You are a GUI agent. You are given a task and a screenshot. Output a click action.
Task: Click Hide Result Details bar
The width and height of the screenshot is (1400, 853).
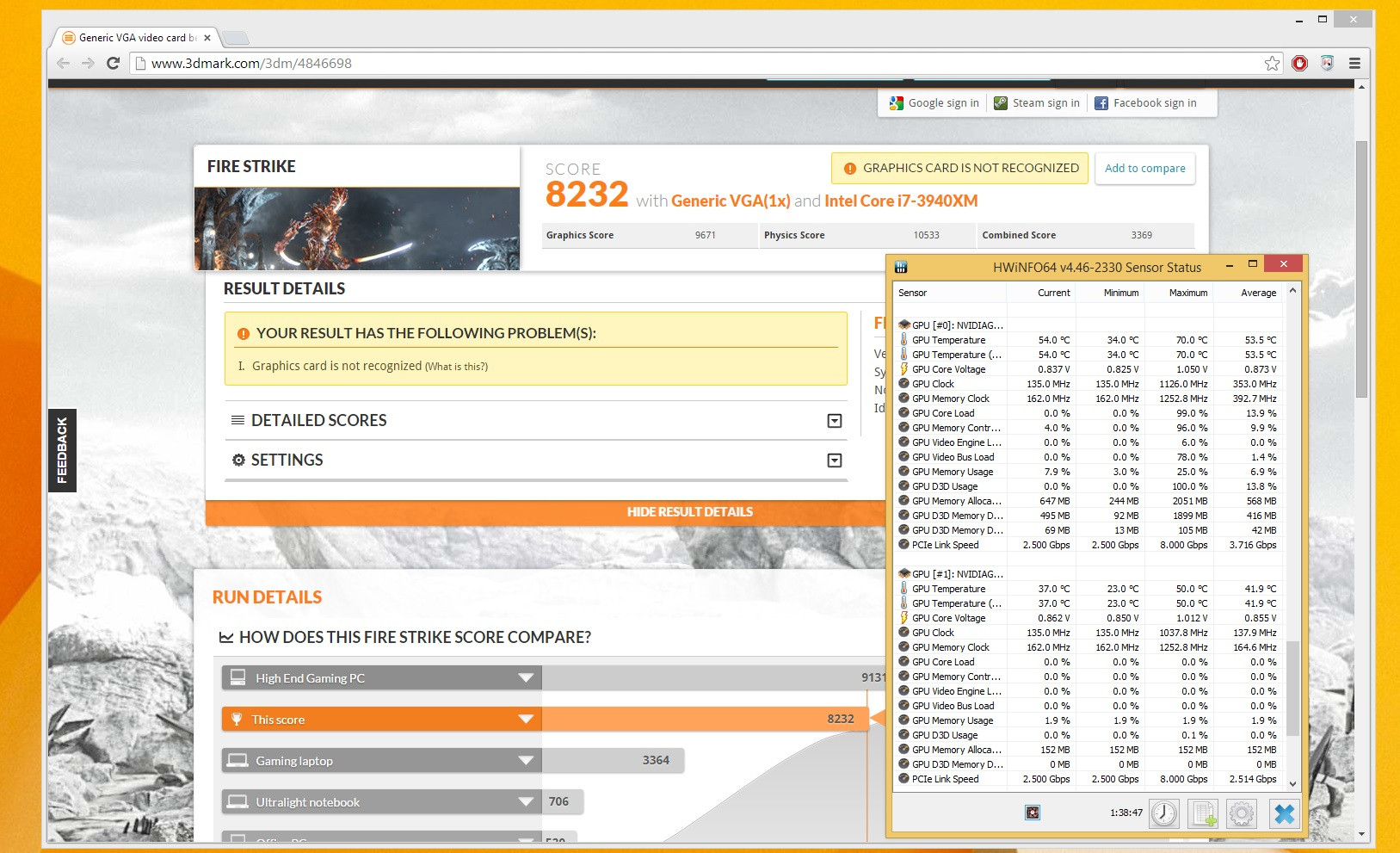pos(546,512)
